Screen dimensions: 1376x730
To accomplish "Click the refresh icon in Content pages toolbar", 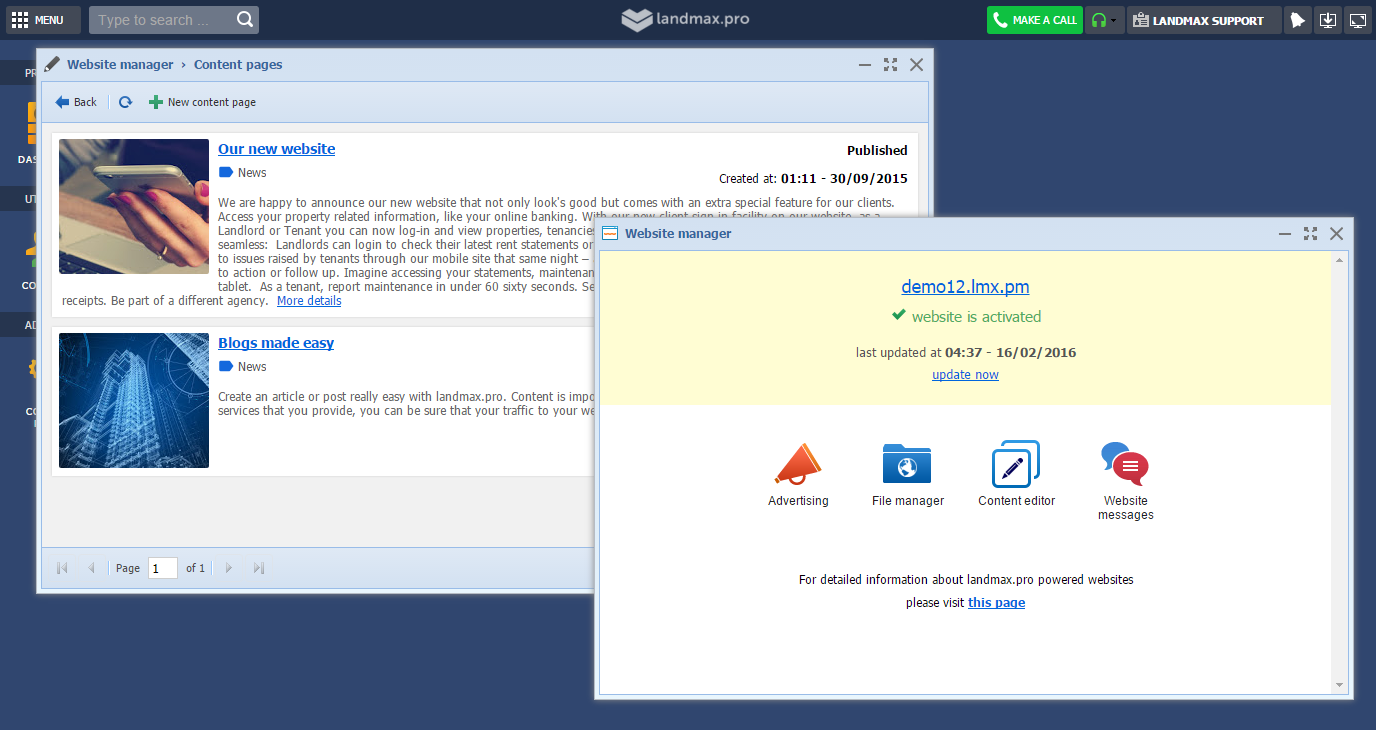I will 125,102.
